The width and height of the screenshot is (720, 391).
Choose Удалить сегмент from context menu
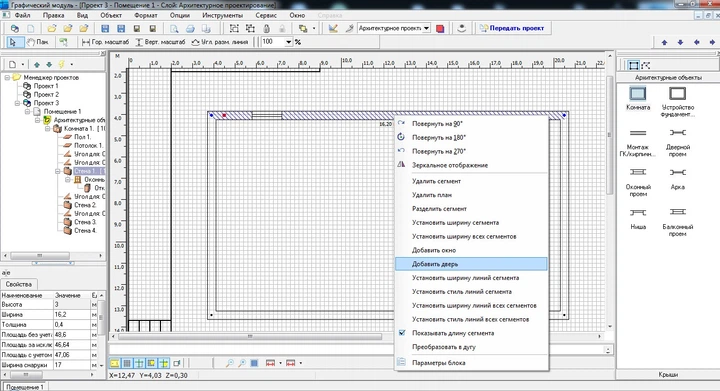coord(472,181)
